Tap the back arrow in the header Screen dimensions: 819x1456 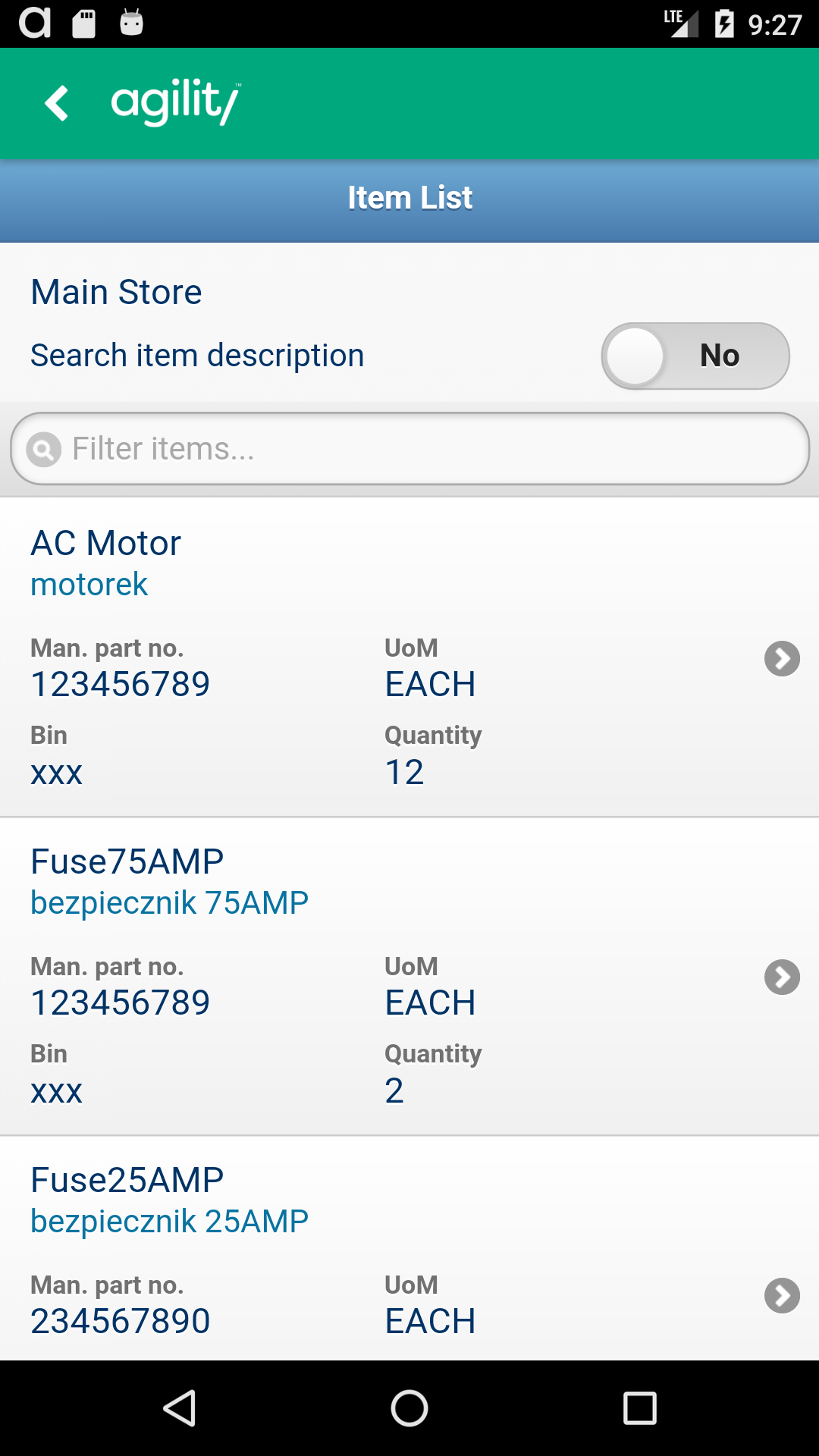[57, 103]
